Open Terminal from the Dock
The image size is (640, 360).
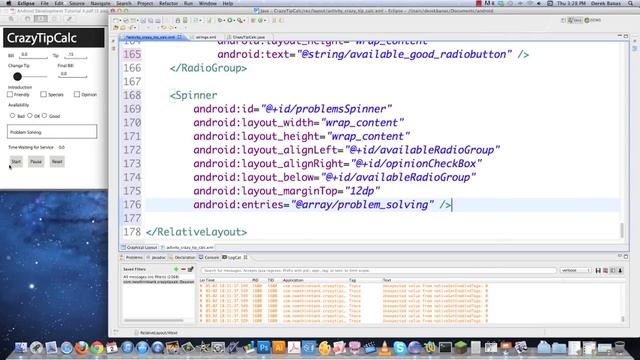[x=445, y=348]
